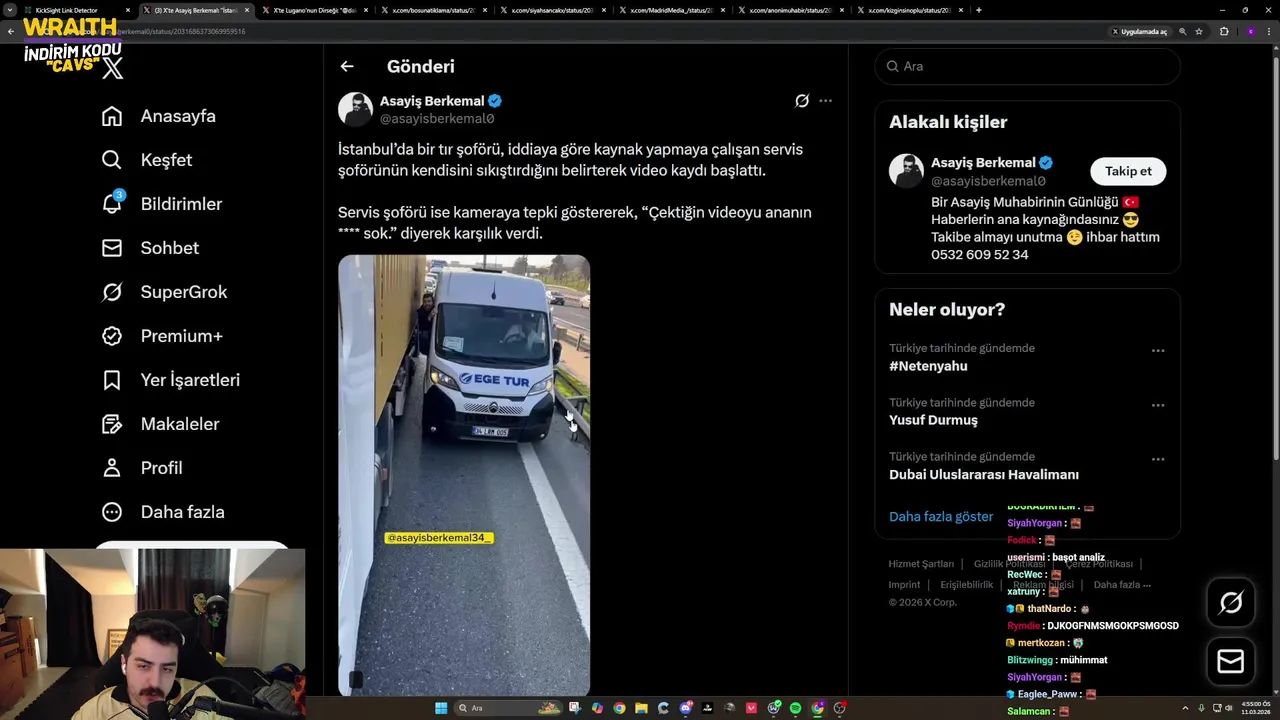Open the taskbar clock showing 11.03.2026
Image resolution: width=1280 pixels, height=720 pixels.
pyautogui.click(x=1255, y=708)
